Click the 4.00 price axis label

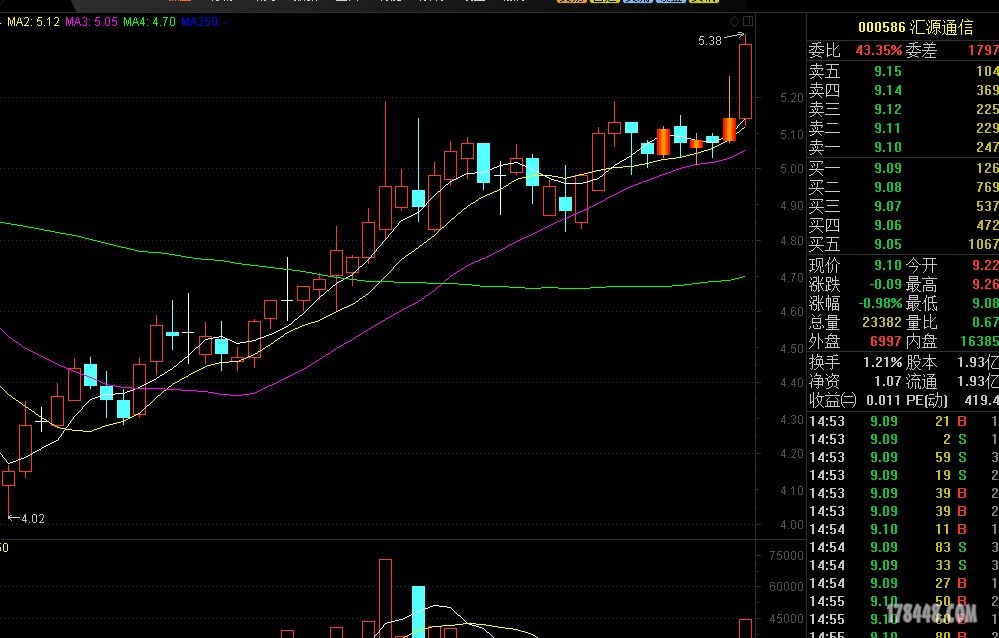point(792,525)
